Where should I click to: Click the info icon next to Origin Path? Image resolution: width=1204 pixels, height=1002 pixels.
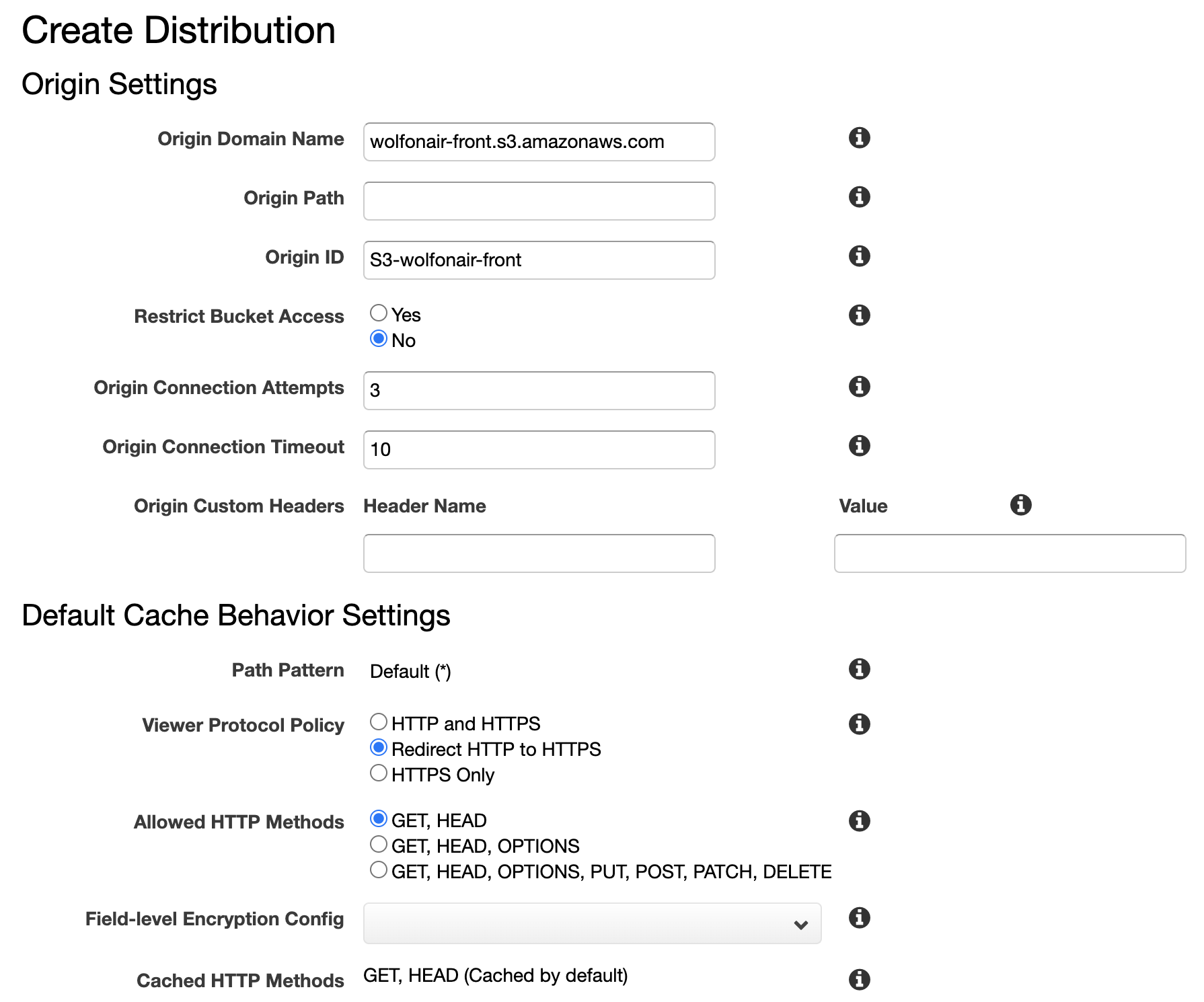pos(859,197)
